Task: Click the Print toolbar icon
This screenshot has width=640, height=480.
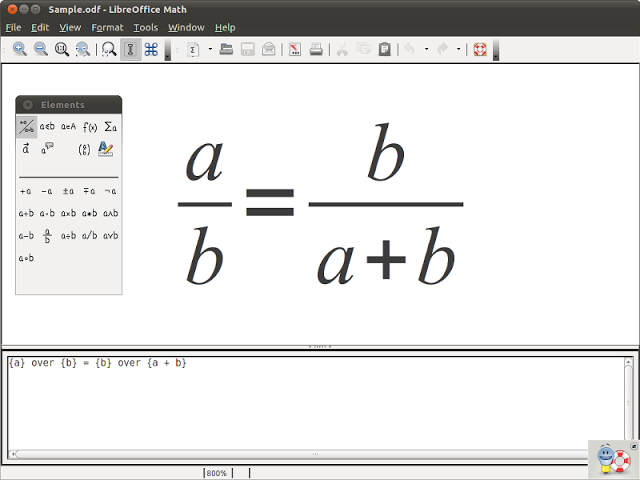Action: coord(316,49)
